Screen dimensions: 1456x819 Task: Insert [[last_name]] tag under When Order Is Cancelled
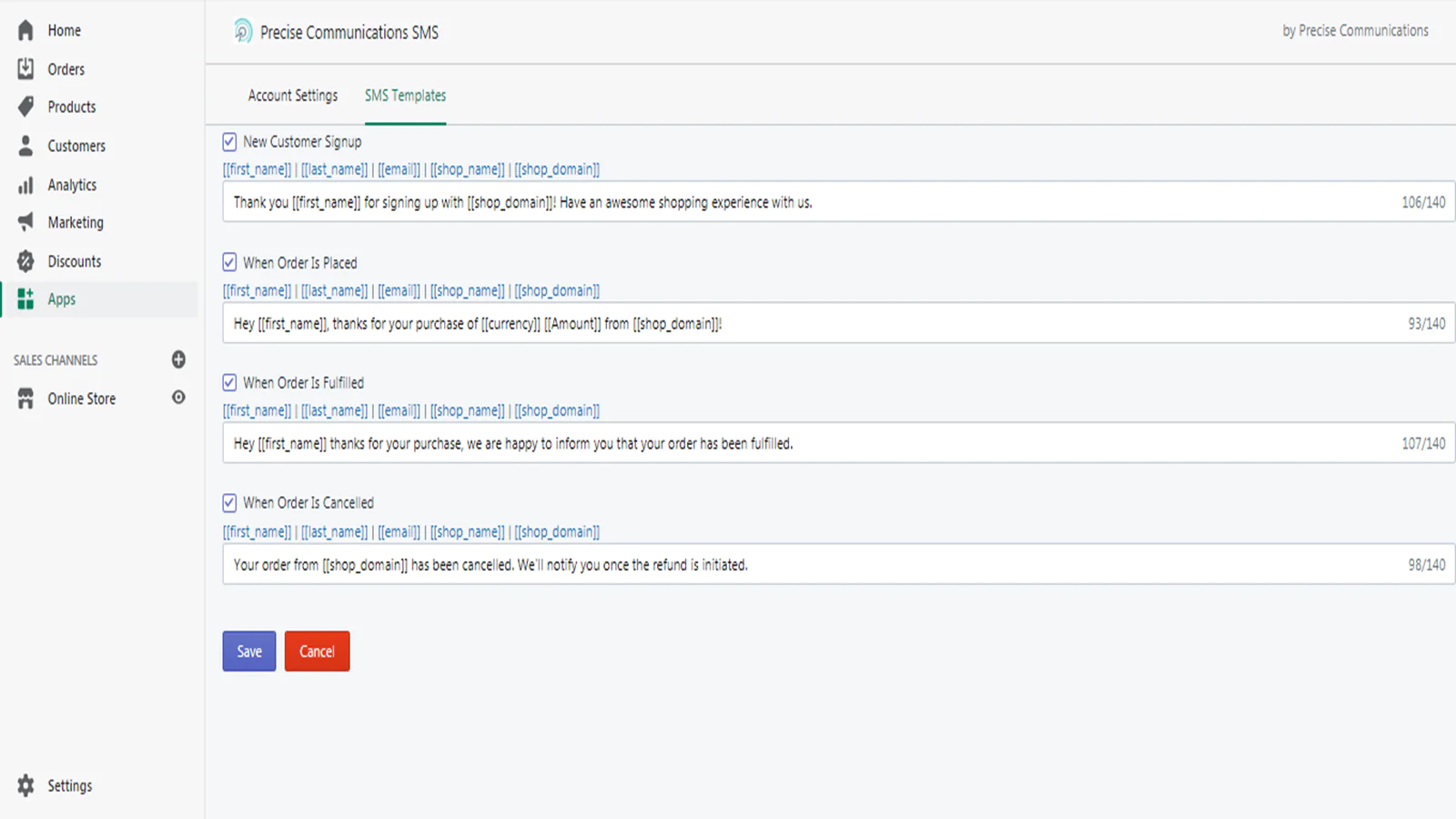334,531
